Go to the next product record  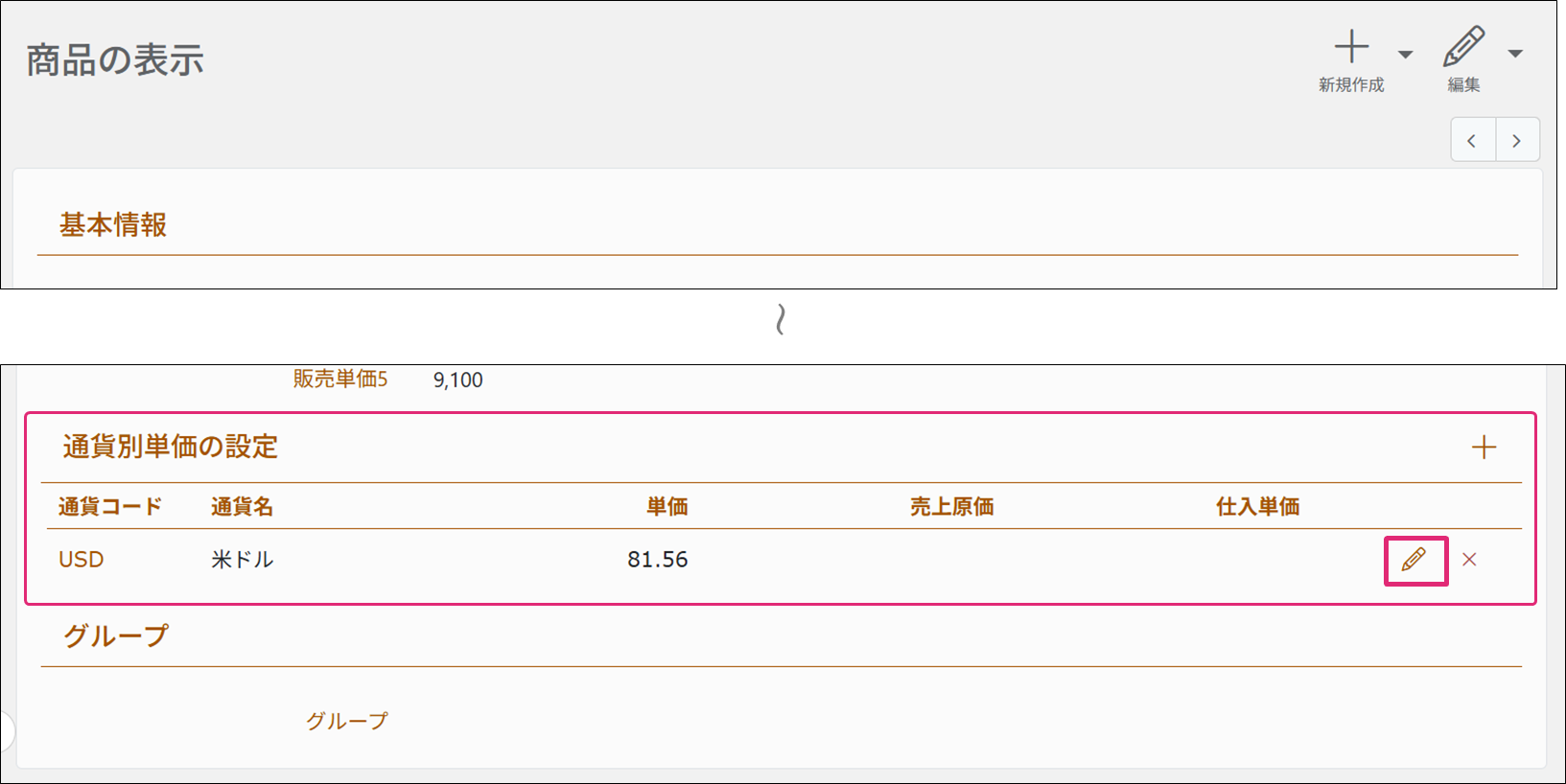pos(1517,141)
